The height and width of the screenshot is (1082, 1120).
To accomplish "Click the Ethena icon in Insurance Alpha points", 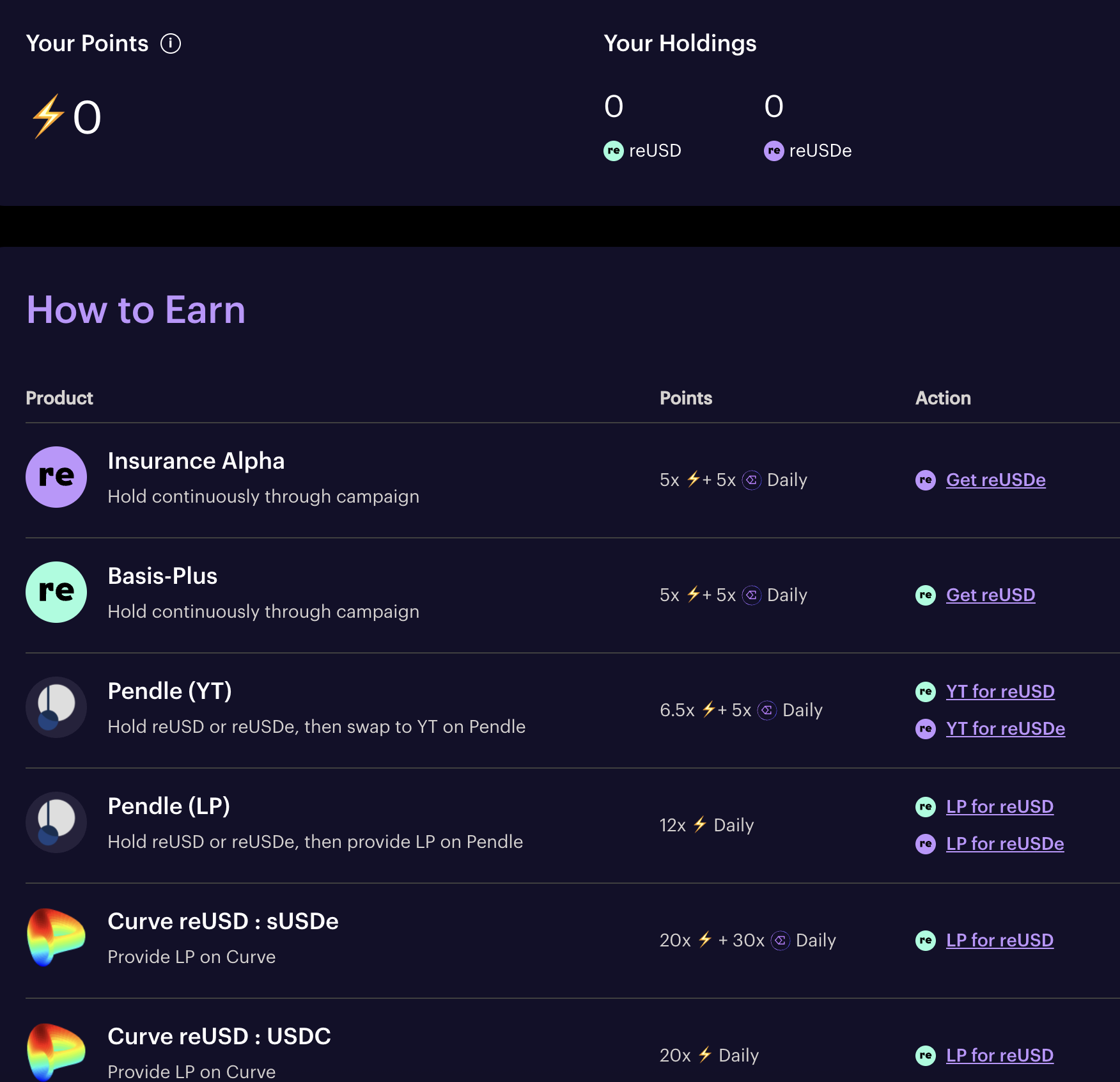I will point(751,480).
